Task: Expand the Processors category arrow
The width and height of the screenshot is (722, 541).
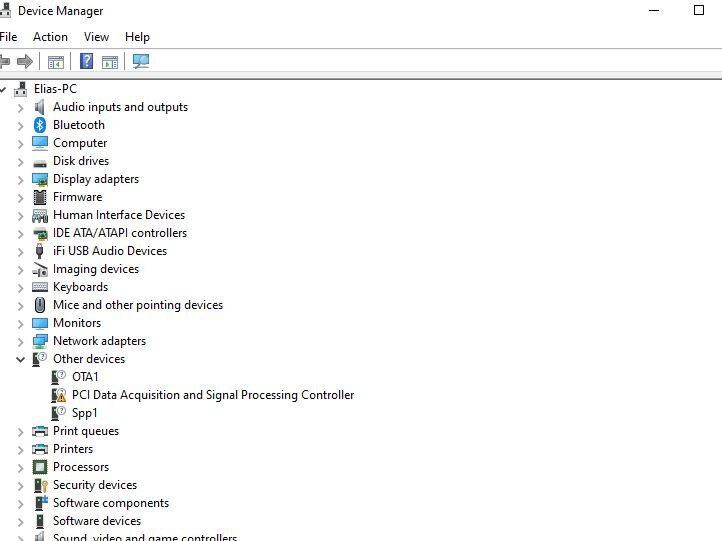Action: pyautogui.click(x=20, y=468)
